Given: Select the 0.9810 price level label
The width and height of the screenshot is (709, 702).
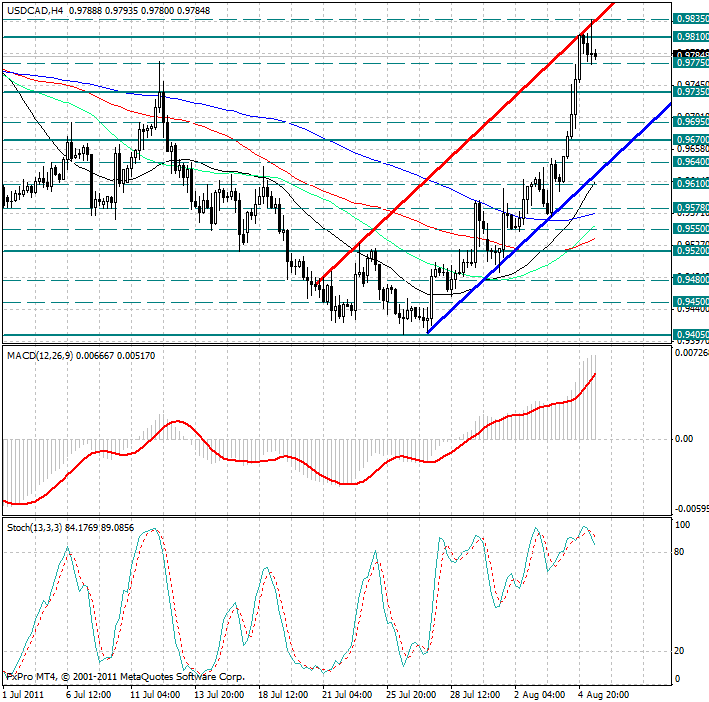Looking at the screenshot, I should [x=691, y=37].
